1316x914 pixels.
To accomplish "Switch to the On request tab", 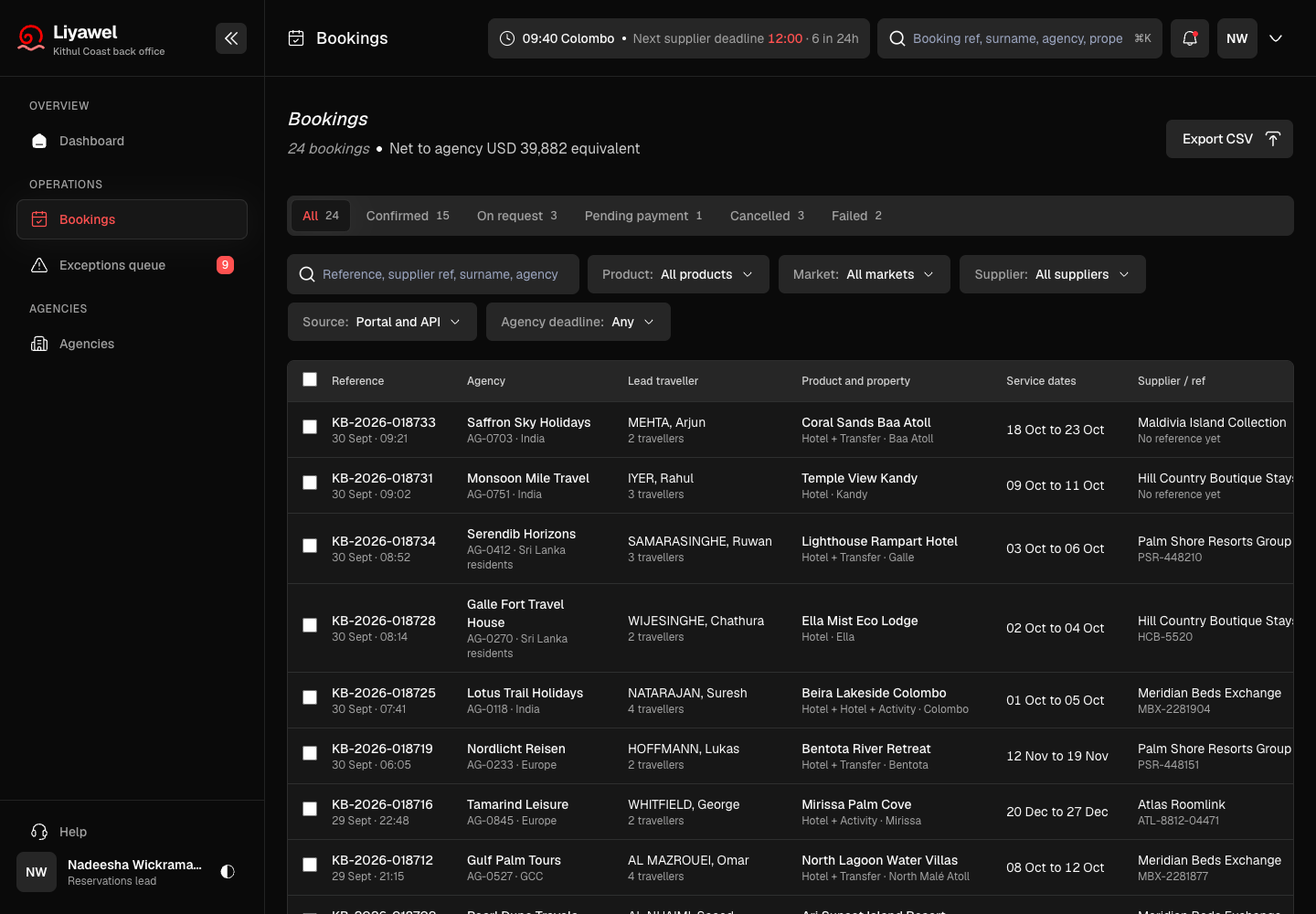I will pos(517,216).
